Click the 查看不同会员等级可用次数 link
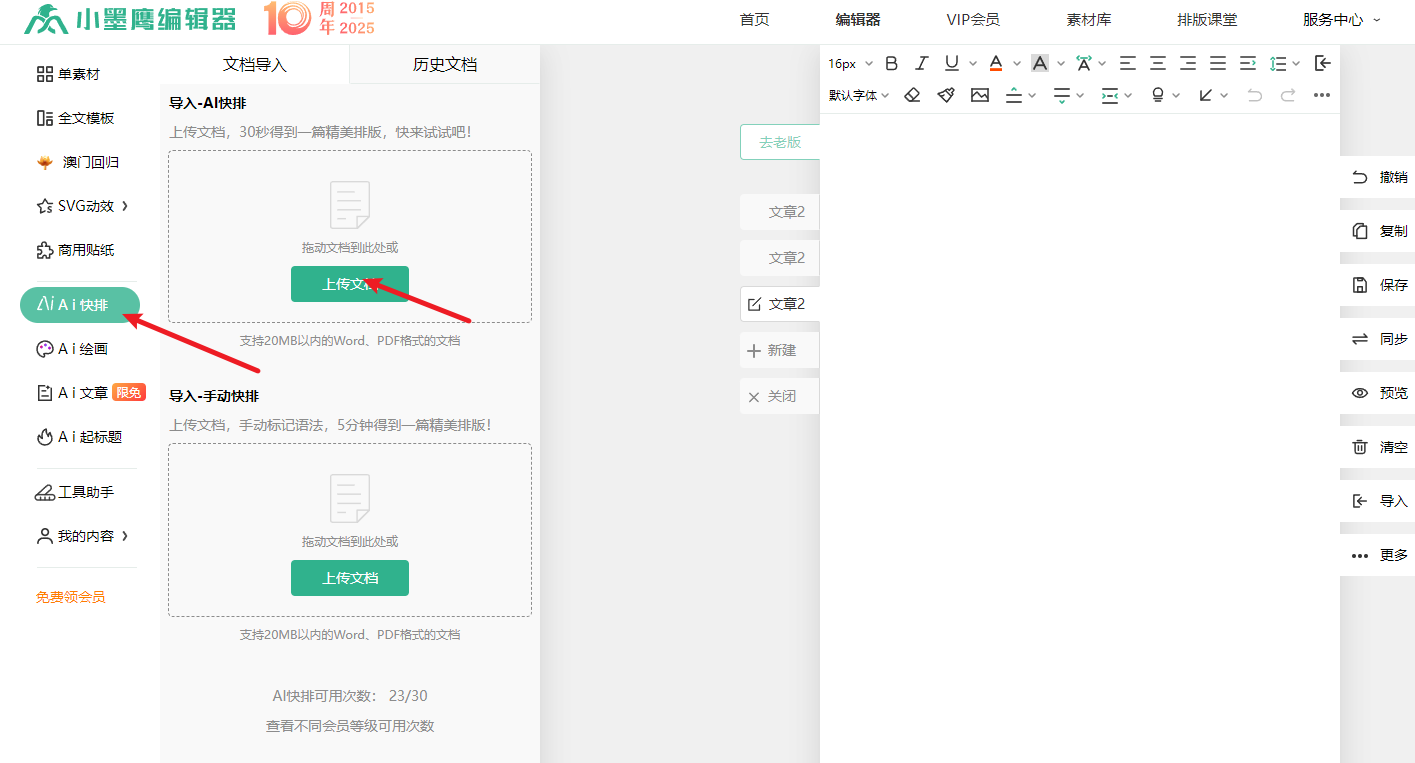1415x763 pixels. point(350,726)
